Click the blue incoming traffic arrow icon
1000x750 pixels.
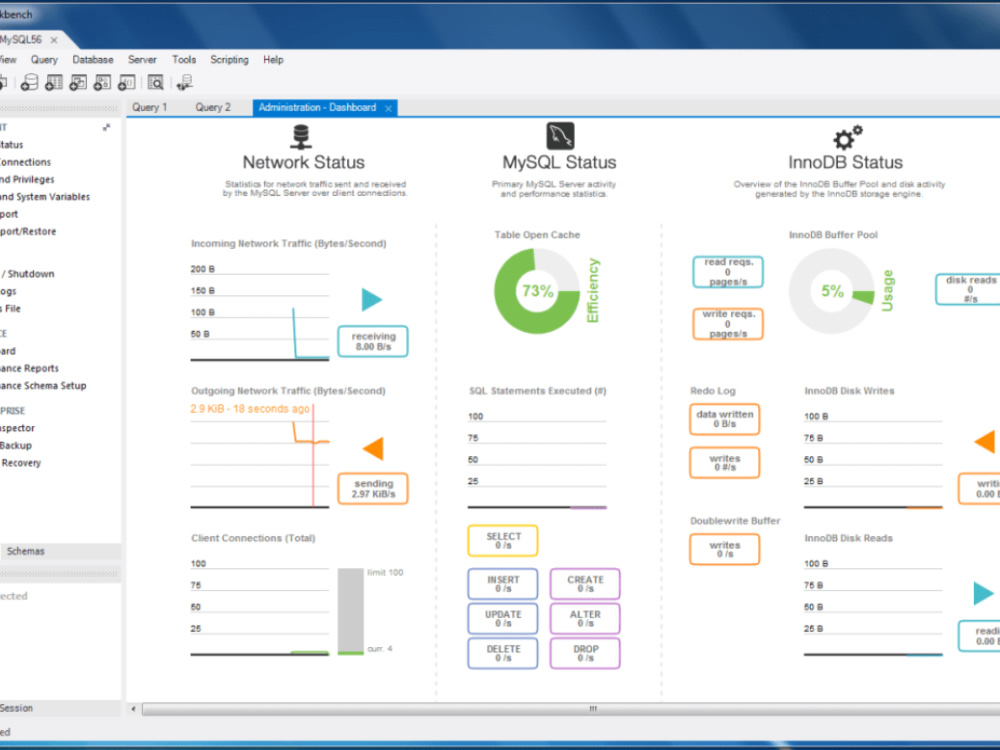click(372, 300)
